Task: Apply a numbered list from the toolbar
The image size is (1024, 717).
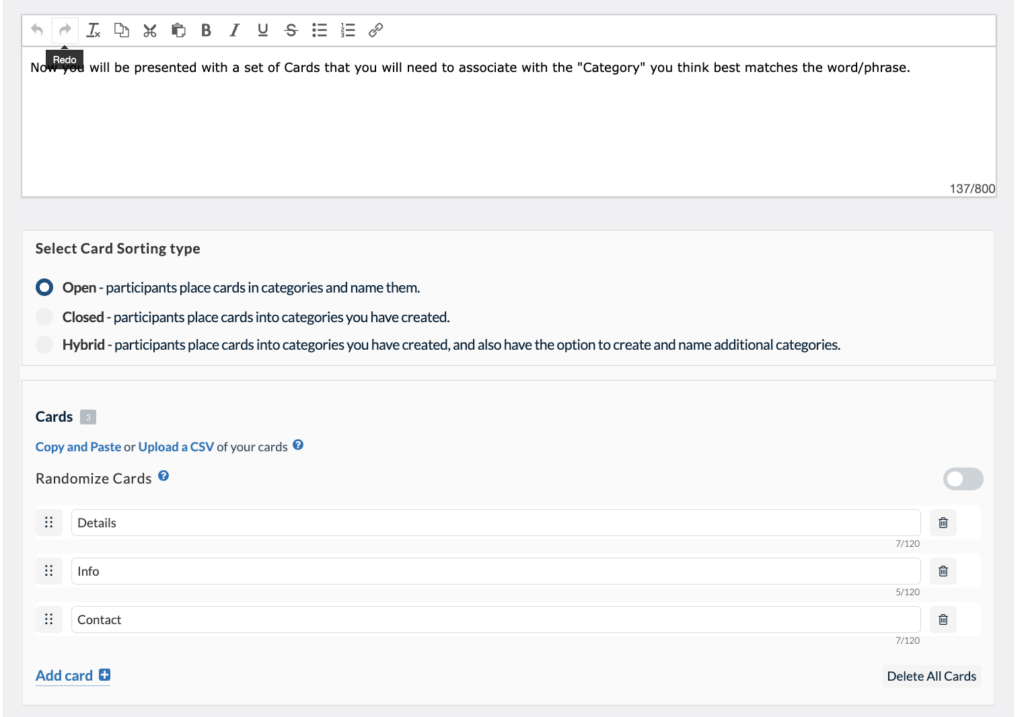Action: [x=347, y=29]
